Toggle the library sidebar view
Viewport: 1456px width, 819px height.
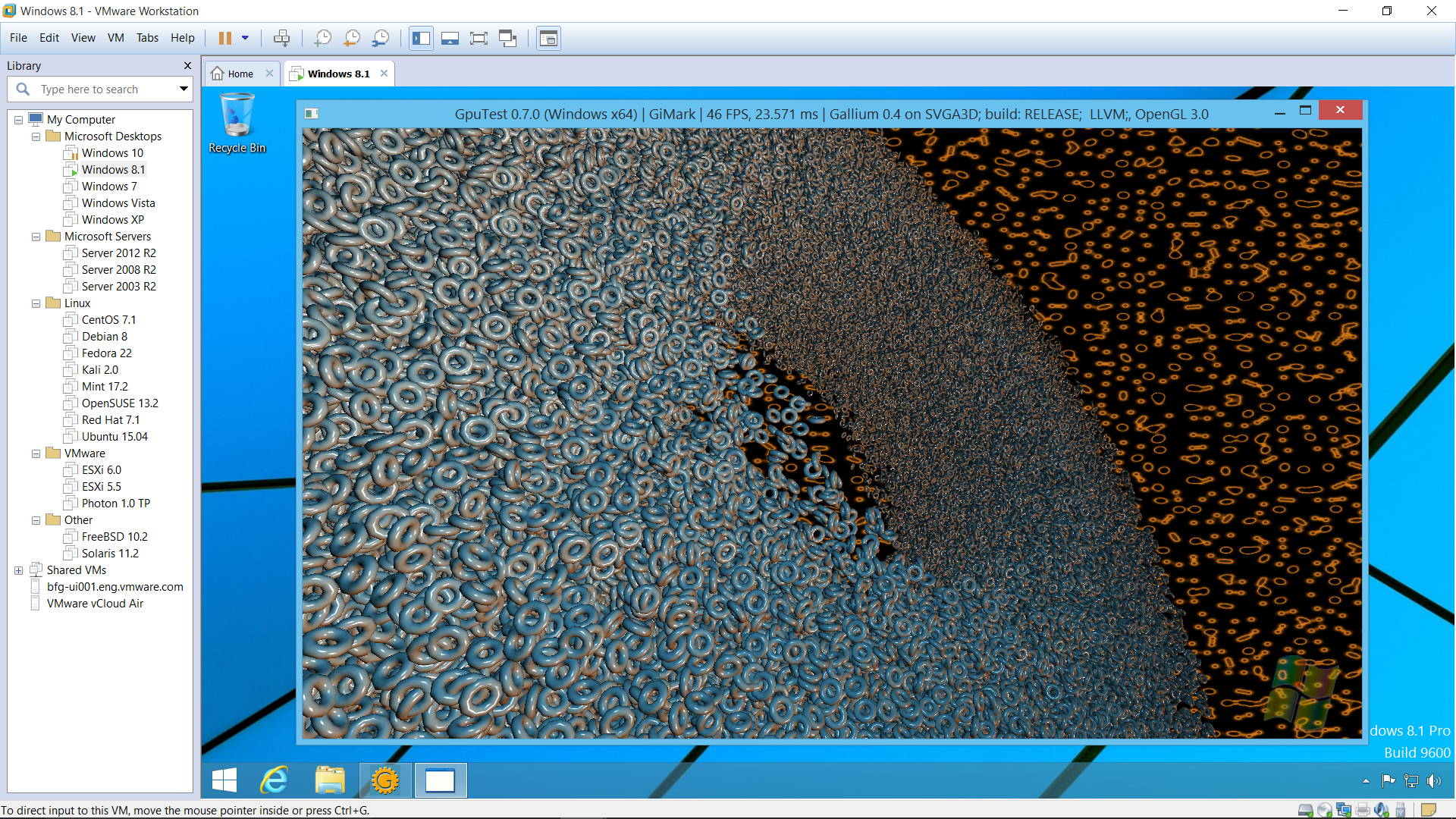(x=422, y=38)
